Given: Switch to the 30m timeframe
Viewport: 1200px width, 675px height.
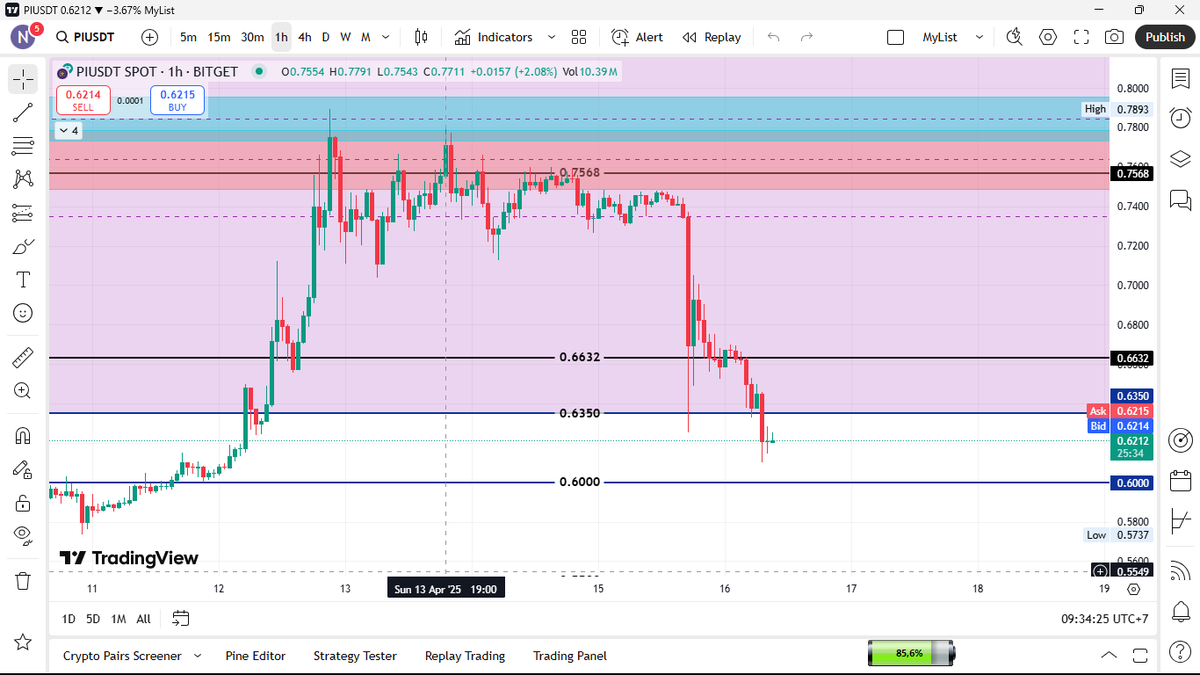Looking at the screenshot, I should pos(253,37).
